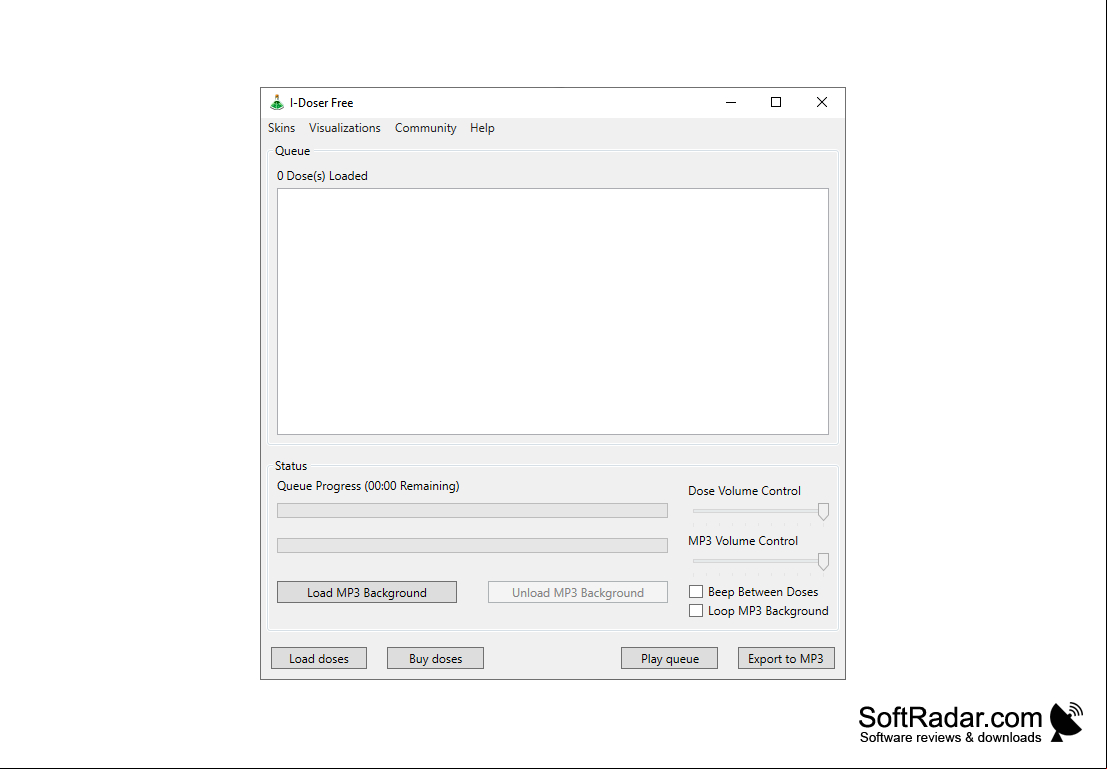This screenshot has width=1107, height=769.
Task: Maximize the I-Doser Free window
Action: tap(776, 102)
